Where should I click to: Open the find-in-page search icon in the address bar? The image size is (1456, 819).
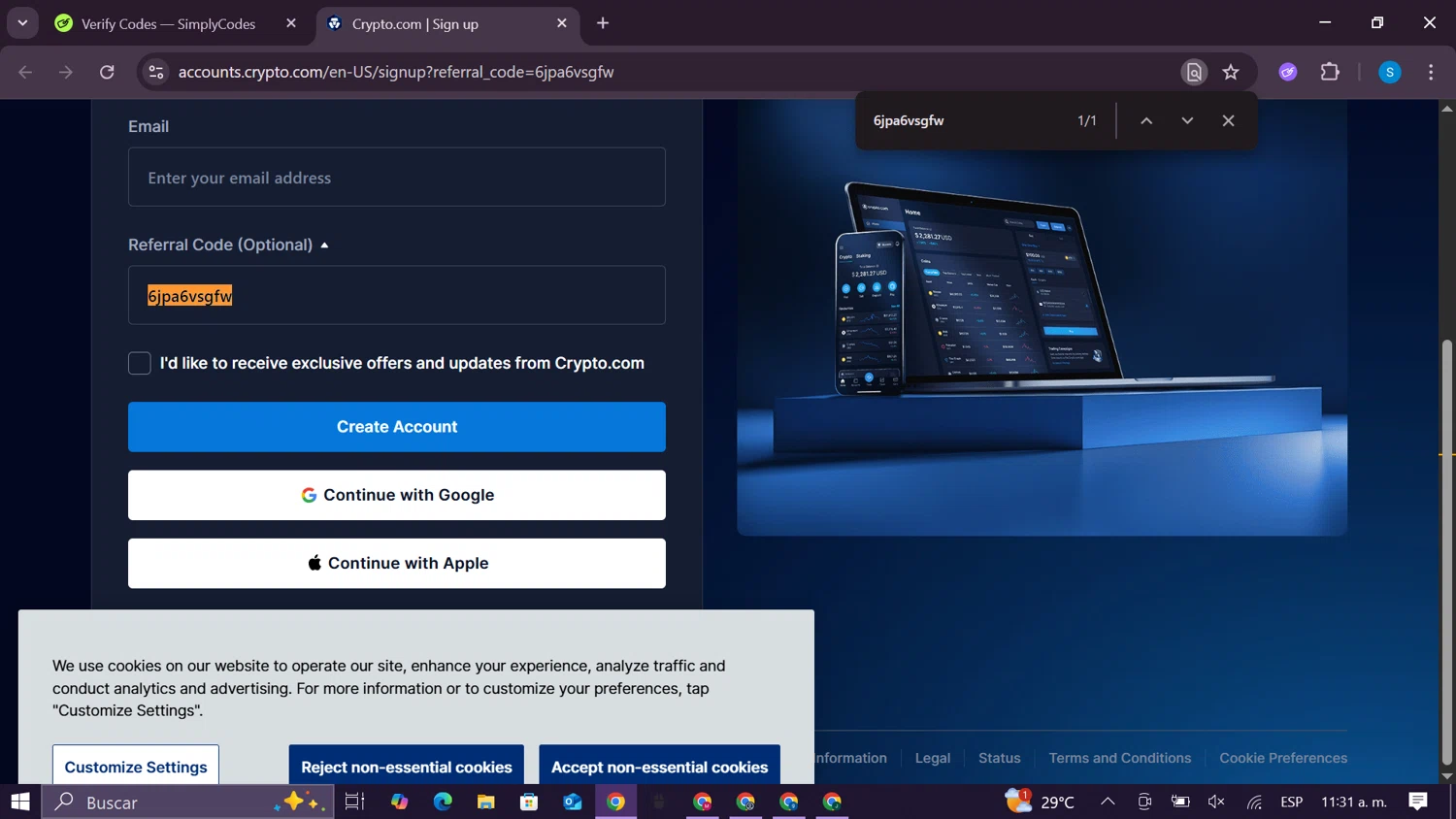tap(1194, 72)
